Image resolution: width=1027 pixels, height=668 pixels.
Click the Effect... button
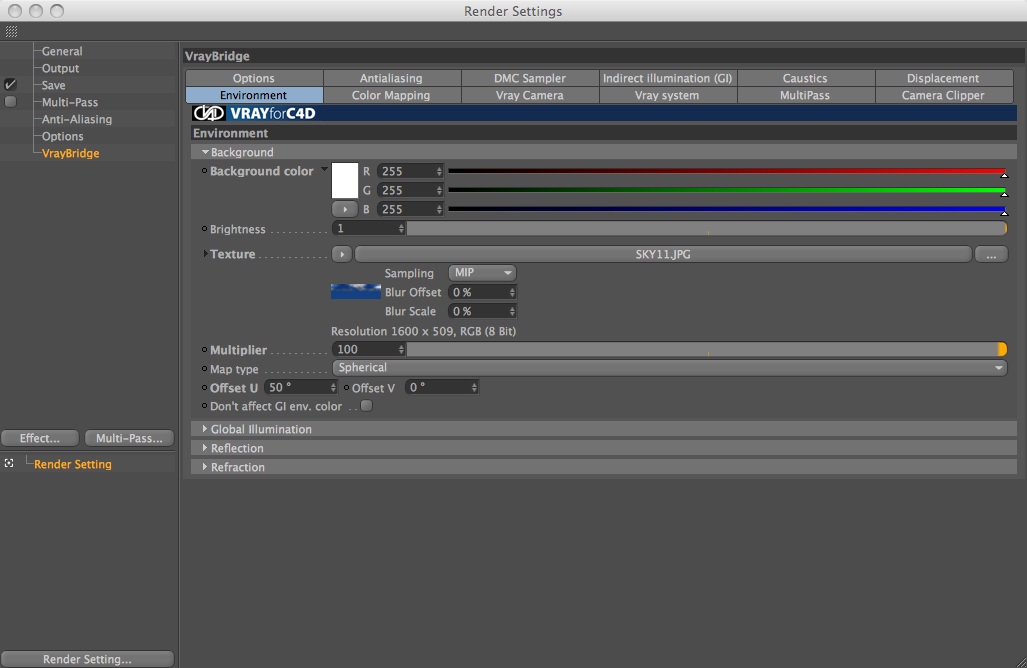click(x=40, y=438)
